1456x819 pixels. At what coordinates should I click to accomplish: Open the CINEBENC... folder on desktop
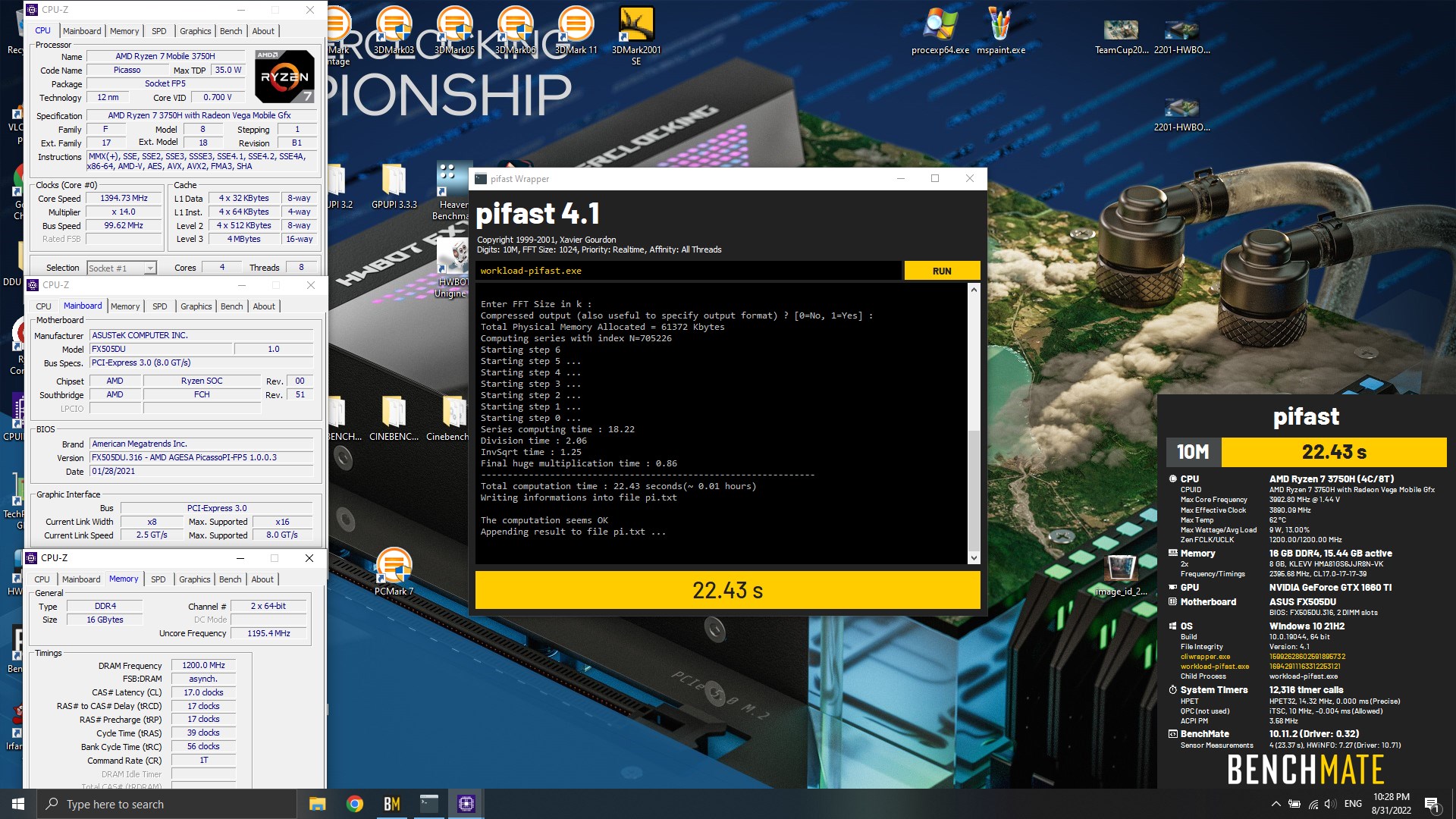394,419
